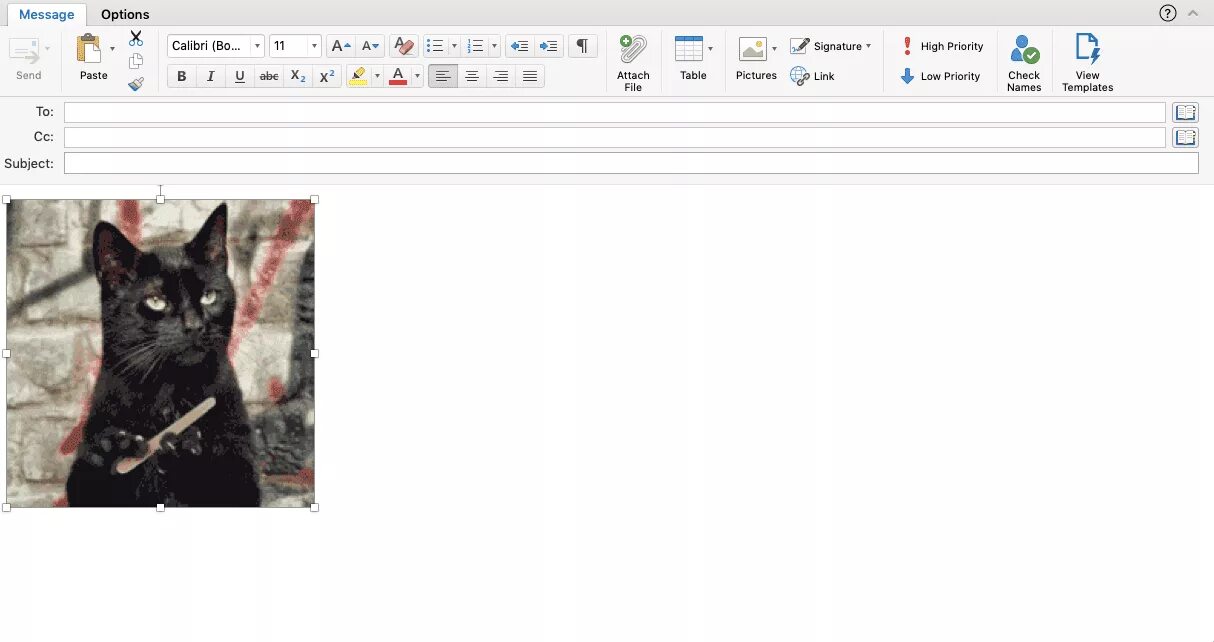Decrease indent
Screen dimensions: 1214x642
pos(519,46)
